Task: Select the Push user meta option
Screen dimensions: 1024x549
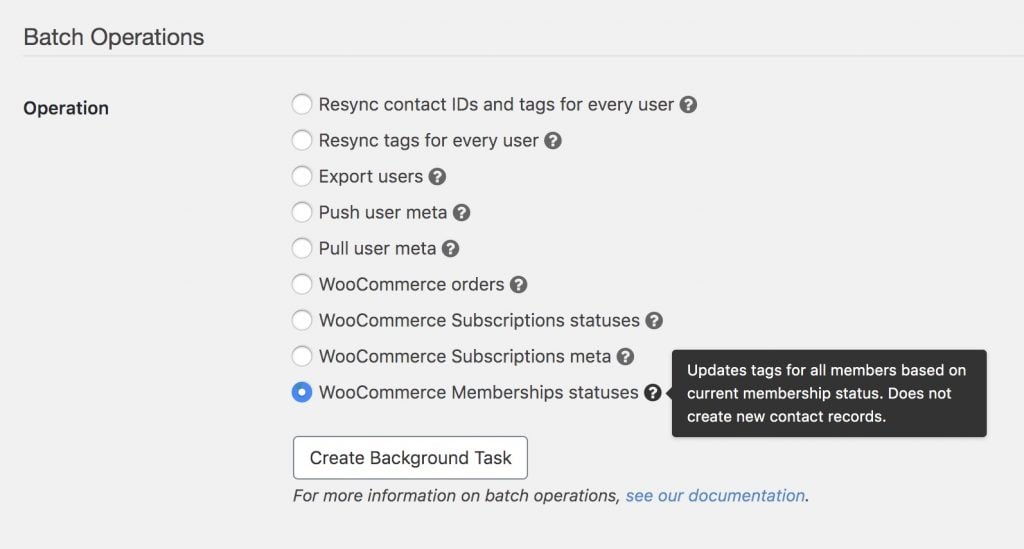Action: (302, 212)
